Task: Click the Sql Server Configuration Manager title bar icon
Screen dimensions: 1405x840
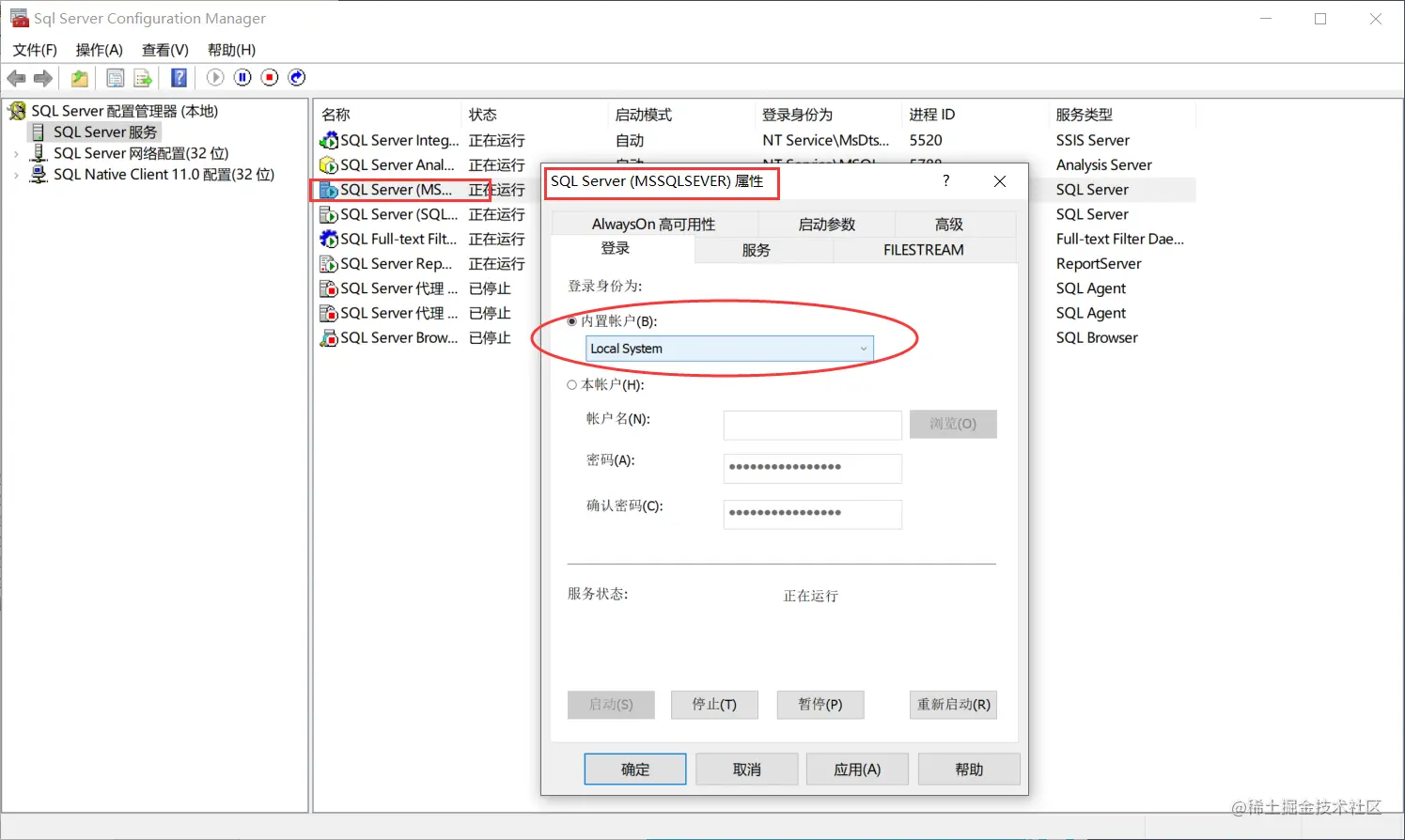Action: [x=19, y=18]
